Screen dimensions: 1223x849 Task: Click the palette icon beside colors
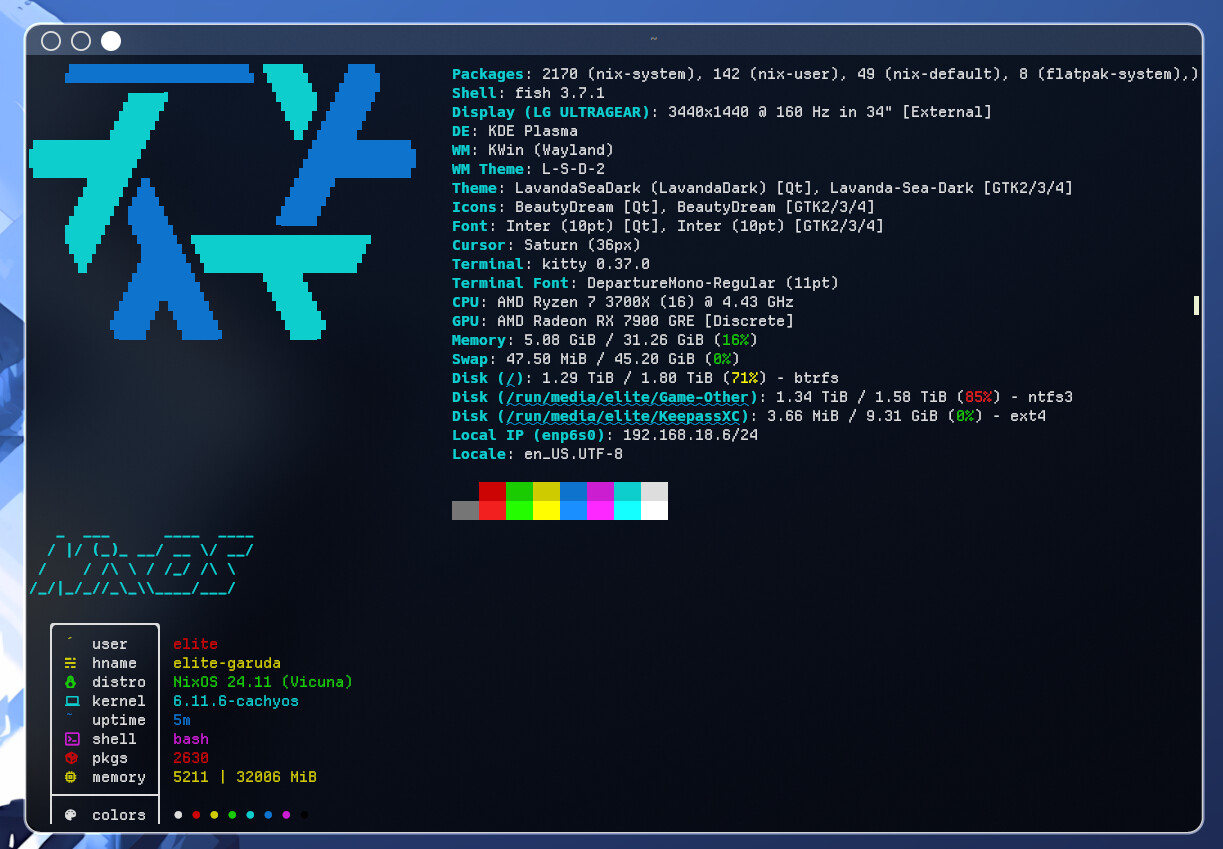coord(71,815)
